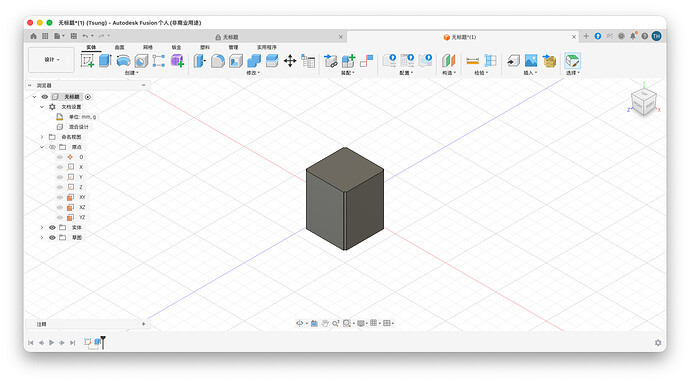Screen dimensions: 690x382
Task: Click the New Component icon with green plus
Action: 349,60
